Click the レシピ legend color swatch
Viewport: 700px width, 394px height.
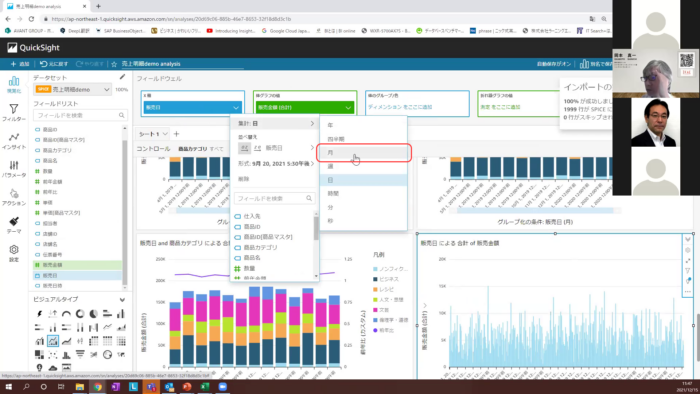pyautogui.click(x=375, y=290)
